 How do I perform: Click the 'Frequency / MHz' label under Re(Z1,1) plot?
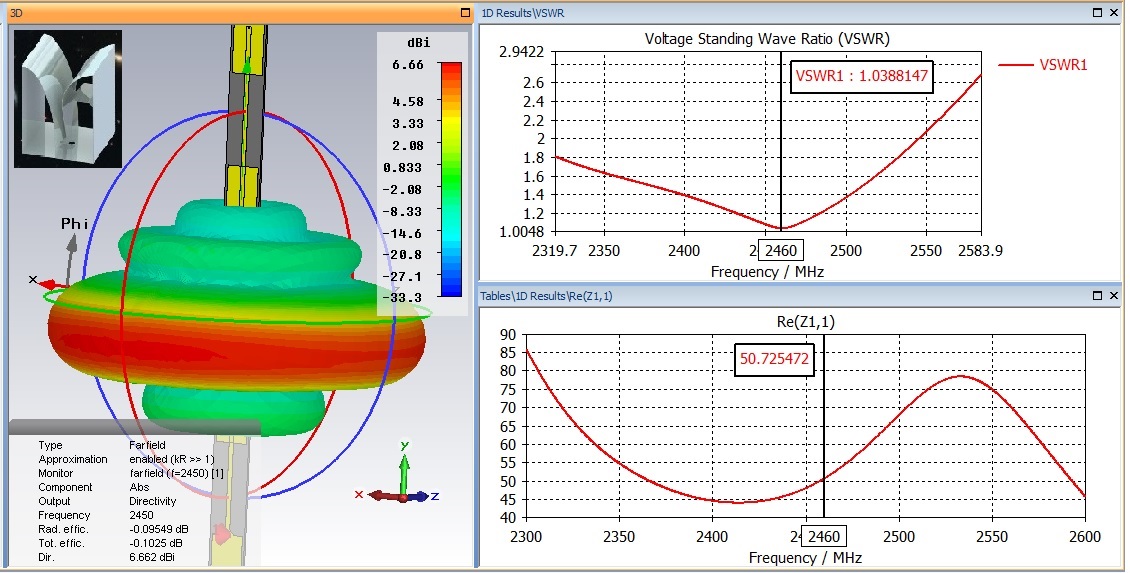pyautogui.click(x=805, y=558)
